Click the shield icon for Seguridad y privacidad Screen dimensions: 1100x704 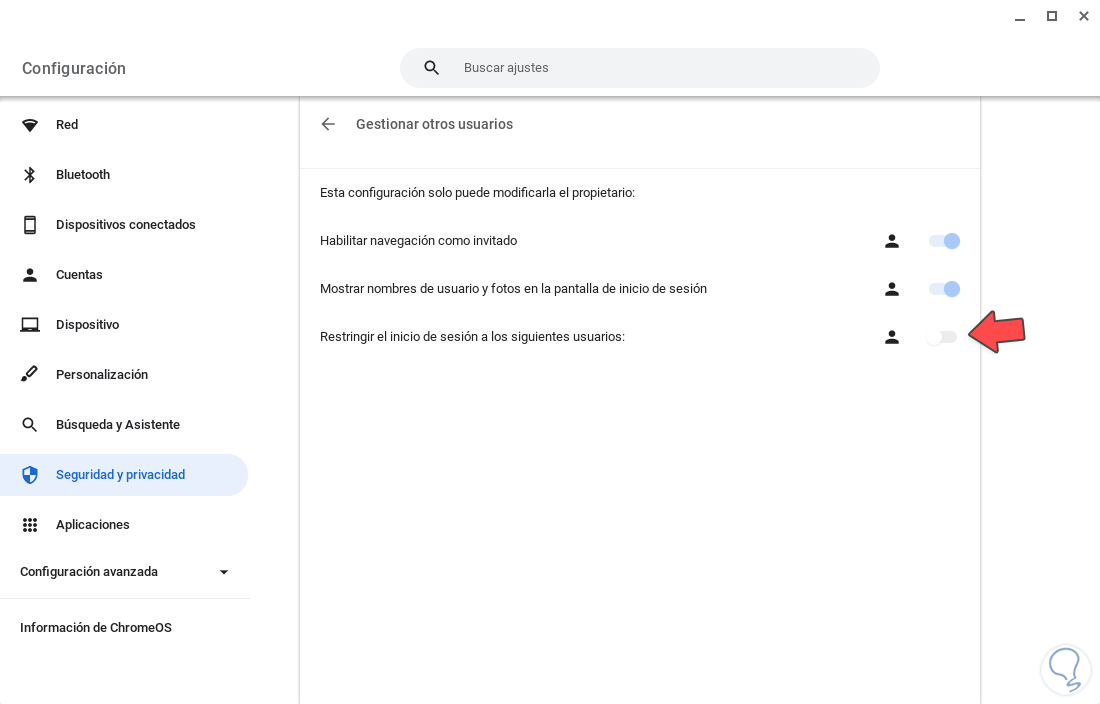pyautogui.click(x=30, y=475)
